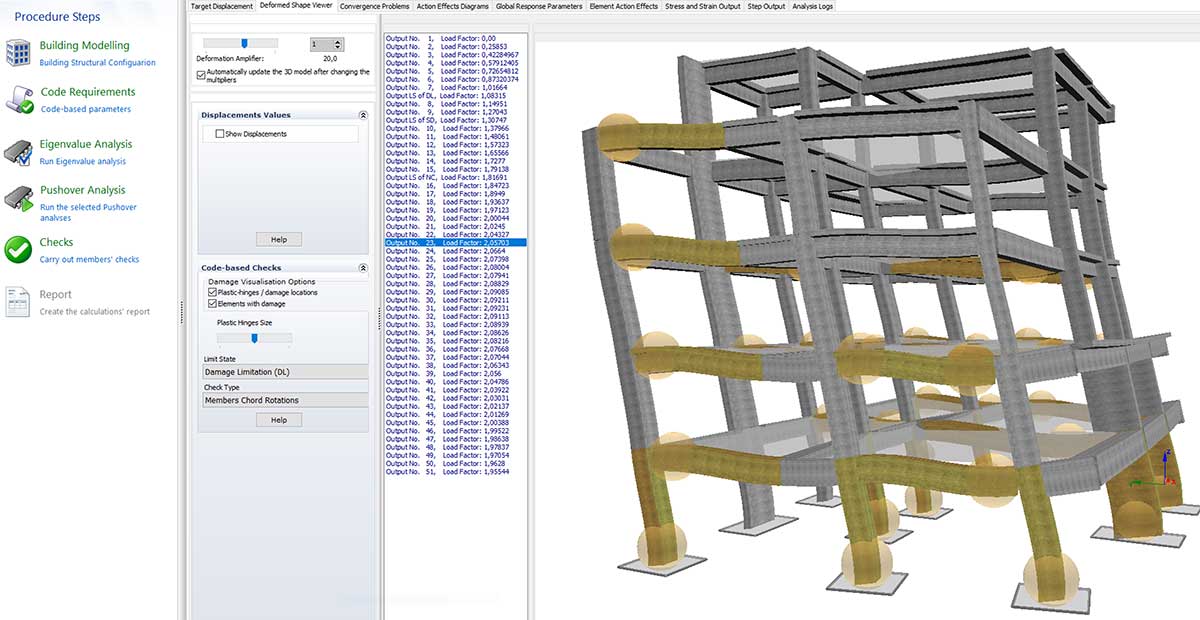Select Output LS of DL row
Screen dimensions: 1200x620
click(x=455, y=95)
